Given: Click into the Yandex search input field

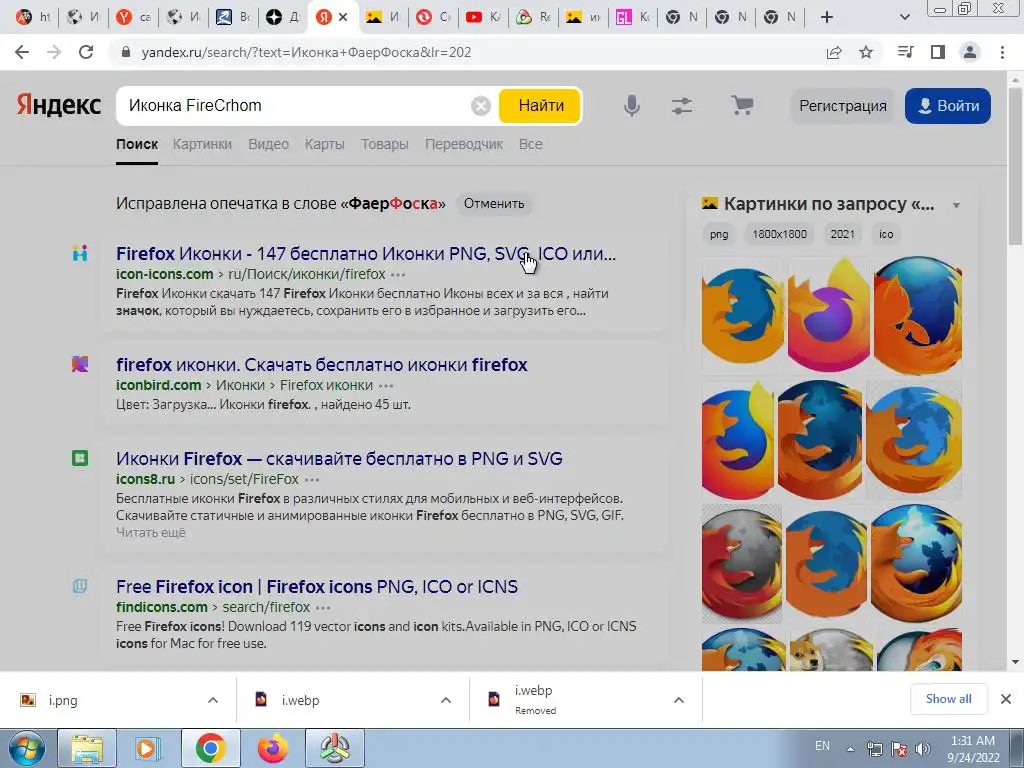Looking at the screenshot, I should click(x=297, y=106).
